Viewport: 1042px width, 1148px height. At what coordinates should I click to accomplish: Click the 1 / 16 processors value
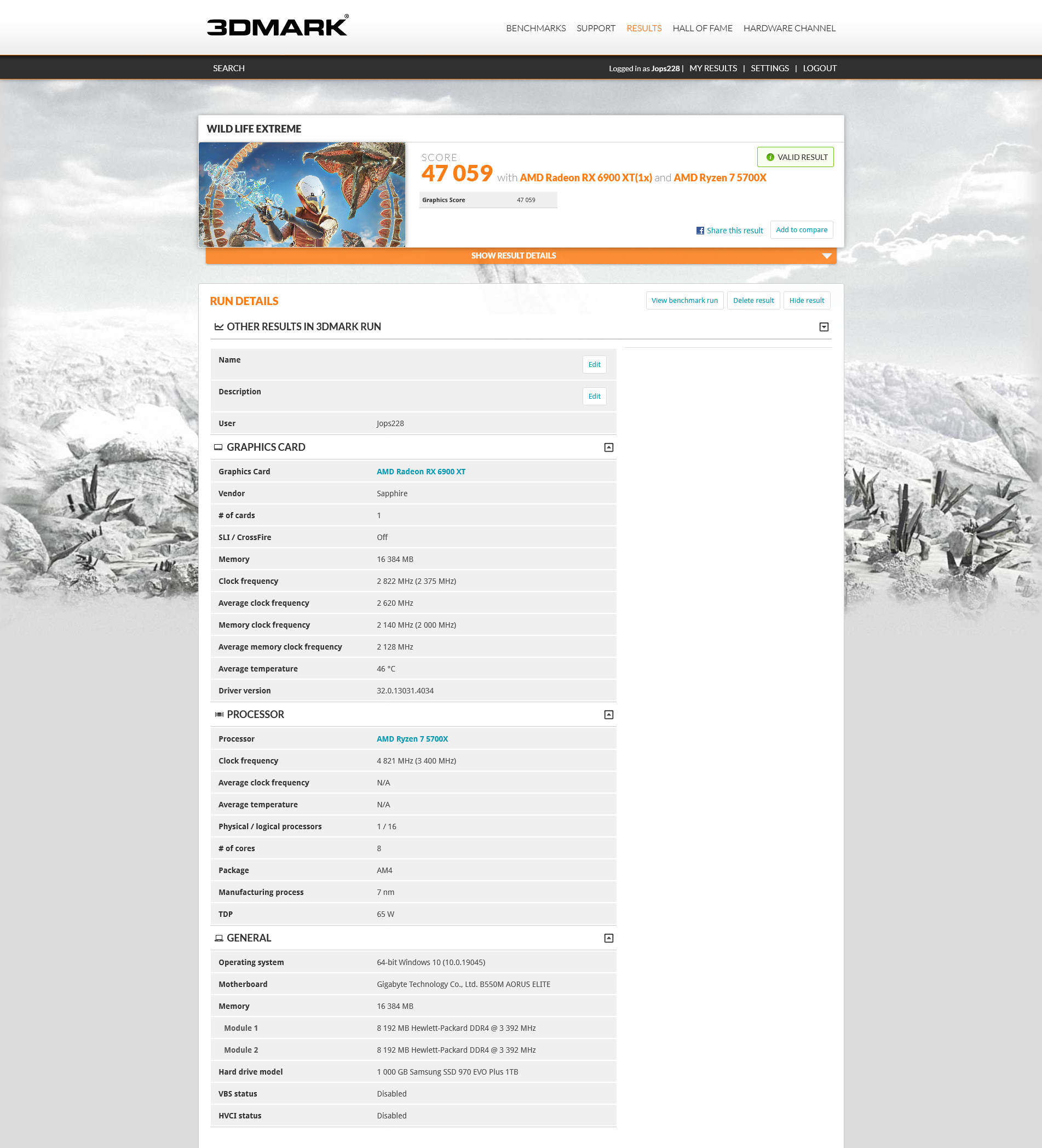point(386,826)
